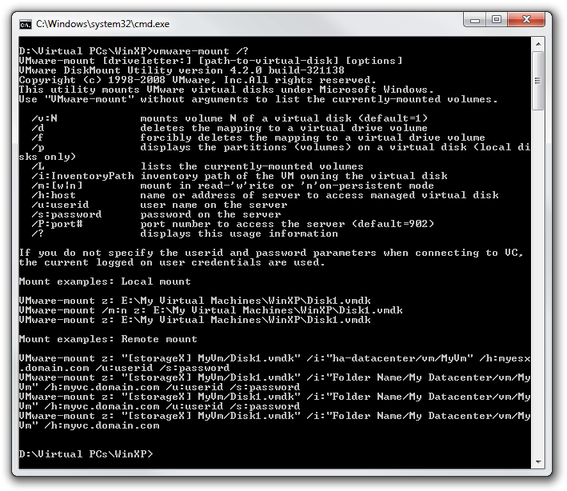Click the 'VMware DiskMount Utility version 4.2.0' line

[x=182, y=70]
